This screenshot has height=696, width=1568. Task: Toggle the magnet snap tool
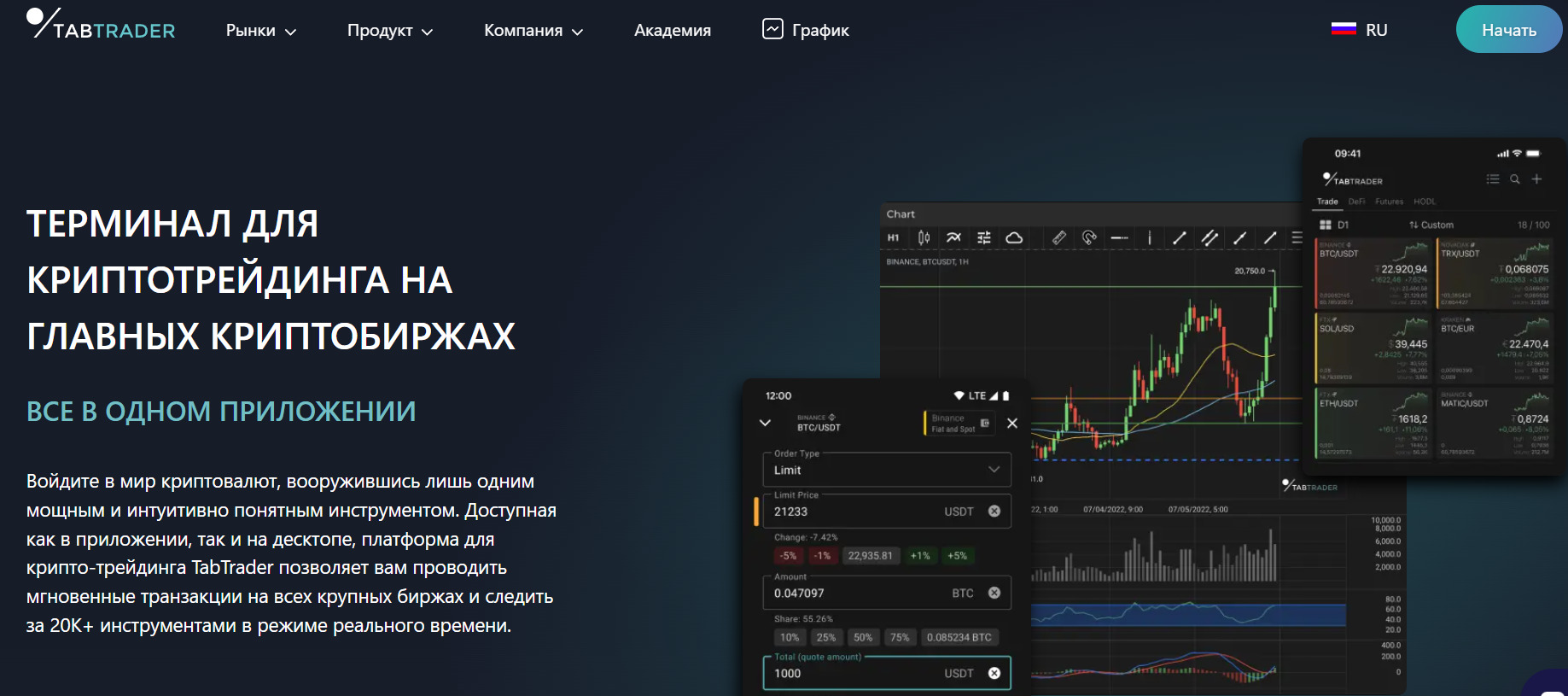1089,238
